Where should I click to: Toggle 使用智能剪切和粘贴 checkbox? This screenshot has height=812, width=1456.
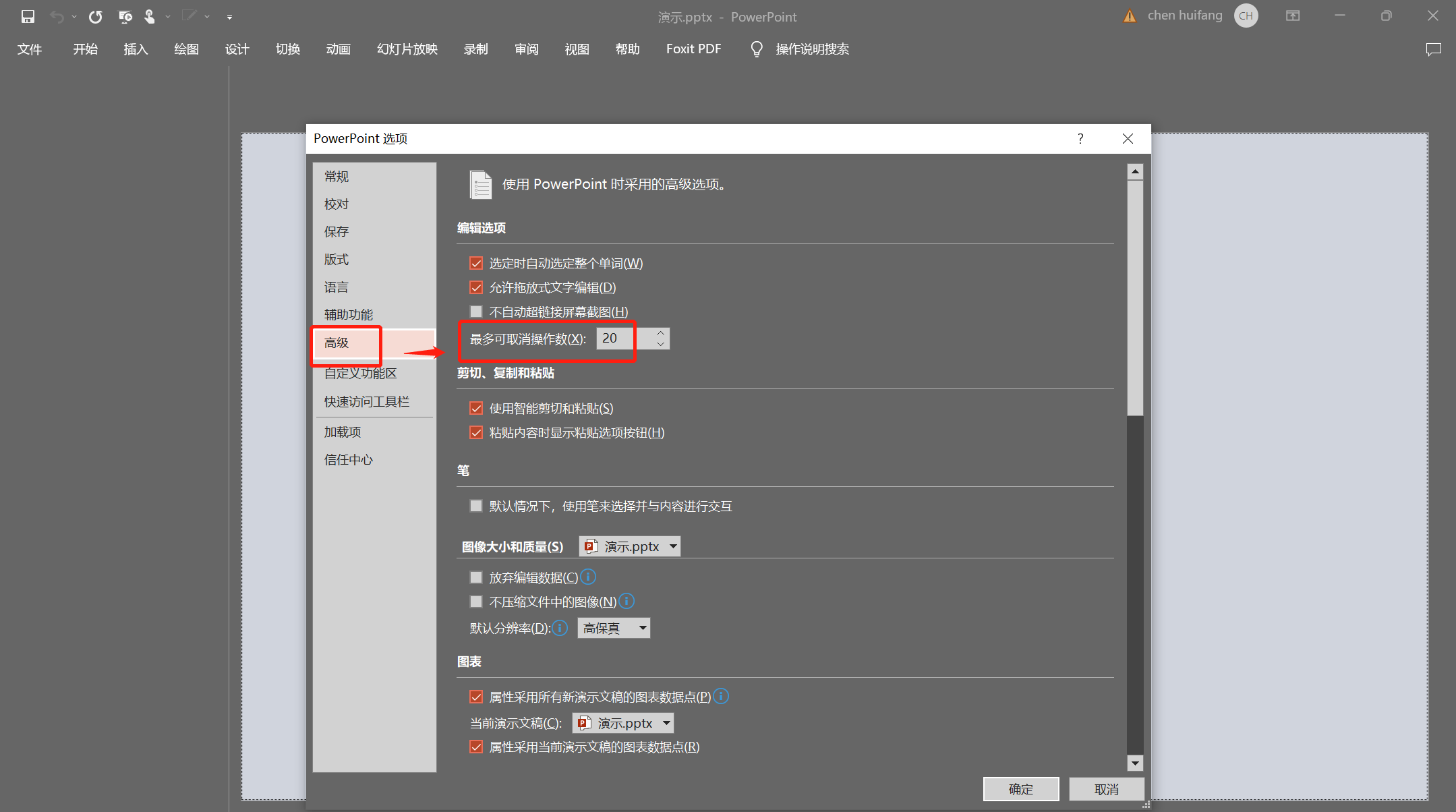coord(476,408)
